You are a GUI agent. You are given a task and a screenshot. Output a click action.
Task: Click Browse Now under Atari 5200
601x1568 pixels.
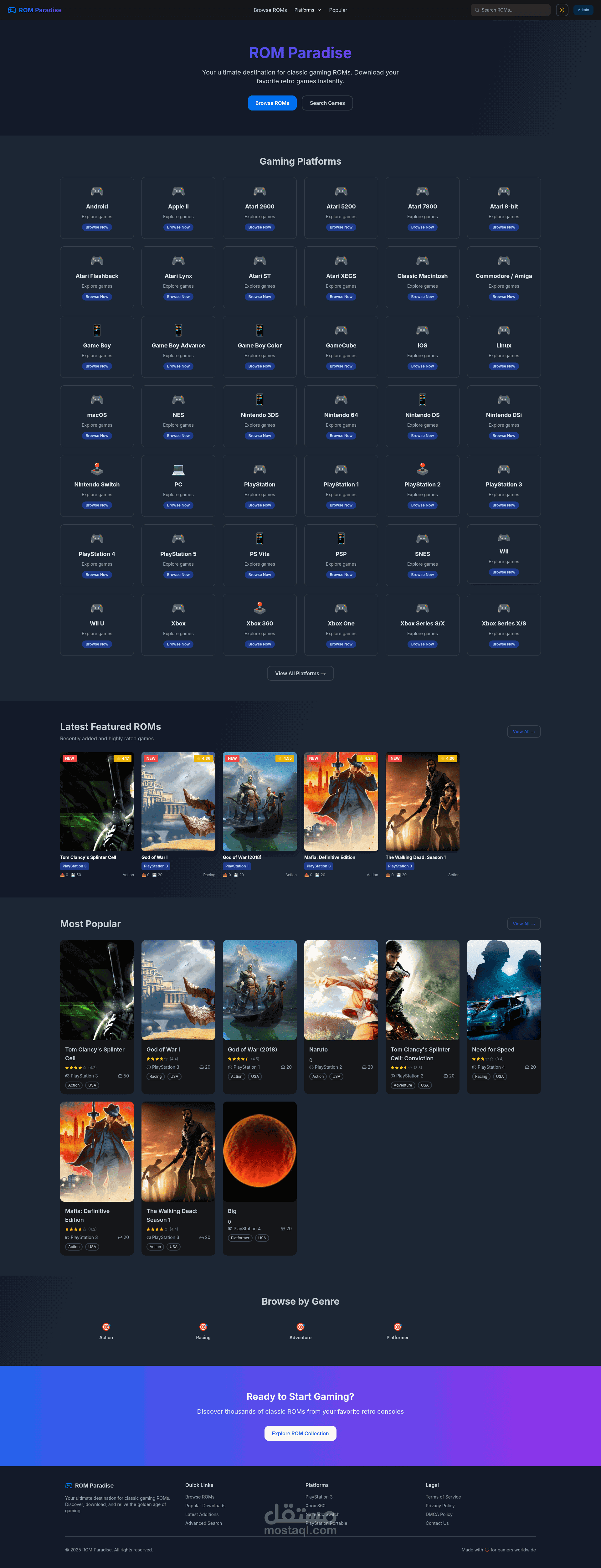pyautogui.click(x=341, y=228)
